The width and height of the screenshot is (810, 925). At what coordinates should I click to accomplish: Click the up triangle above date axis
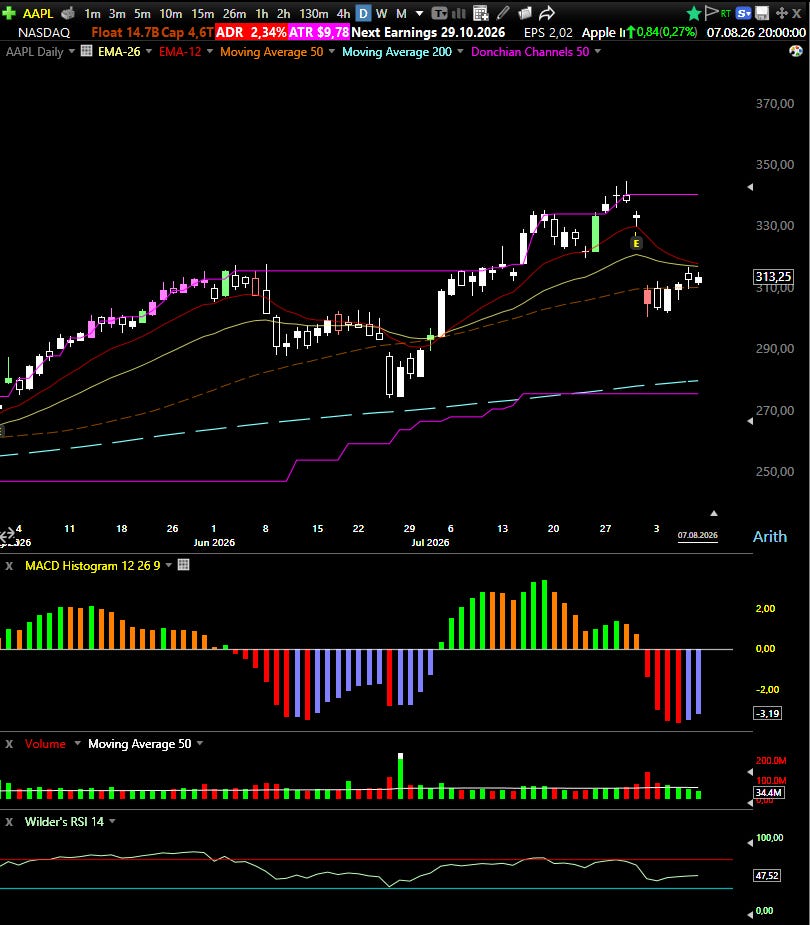[x=714, y=513]
